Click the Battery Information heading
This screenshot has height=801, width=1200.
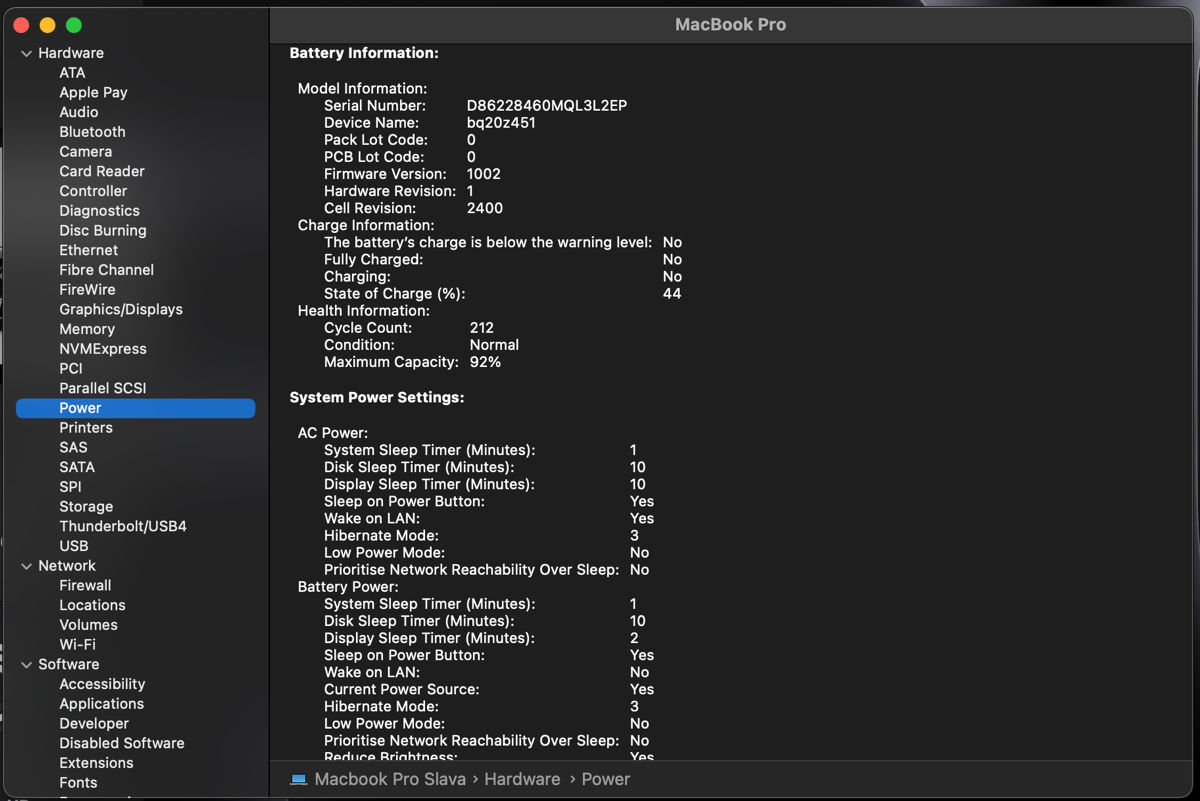click(x=364, y=53)
